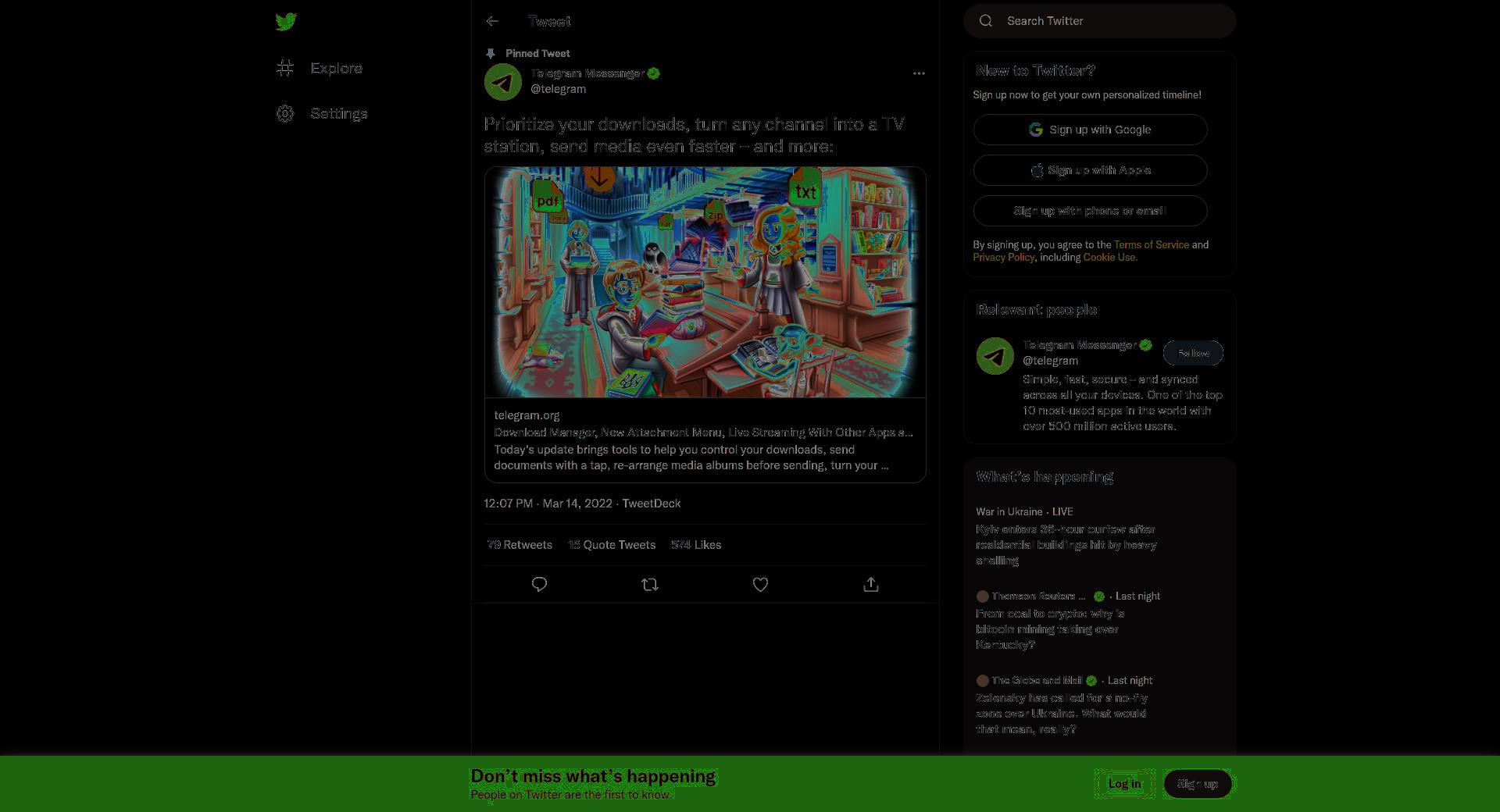
Task: Open War in Ukraine LIVE trend
Action: click(1024, 511)
